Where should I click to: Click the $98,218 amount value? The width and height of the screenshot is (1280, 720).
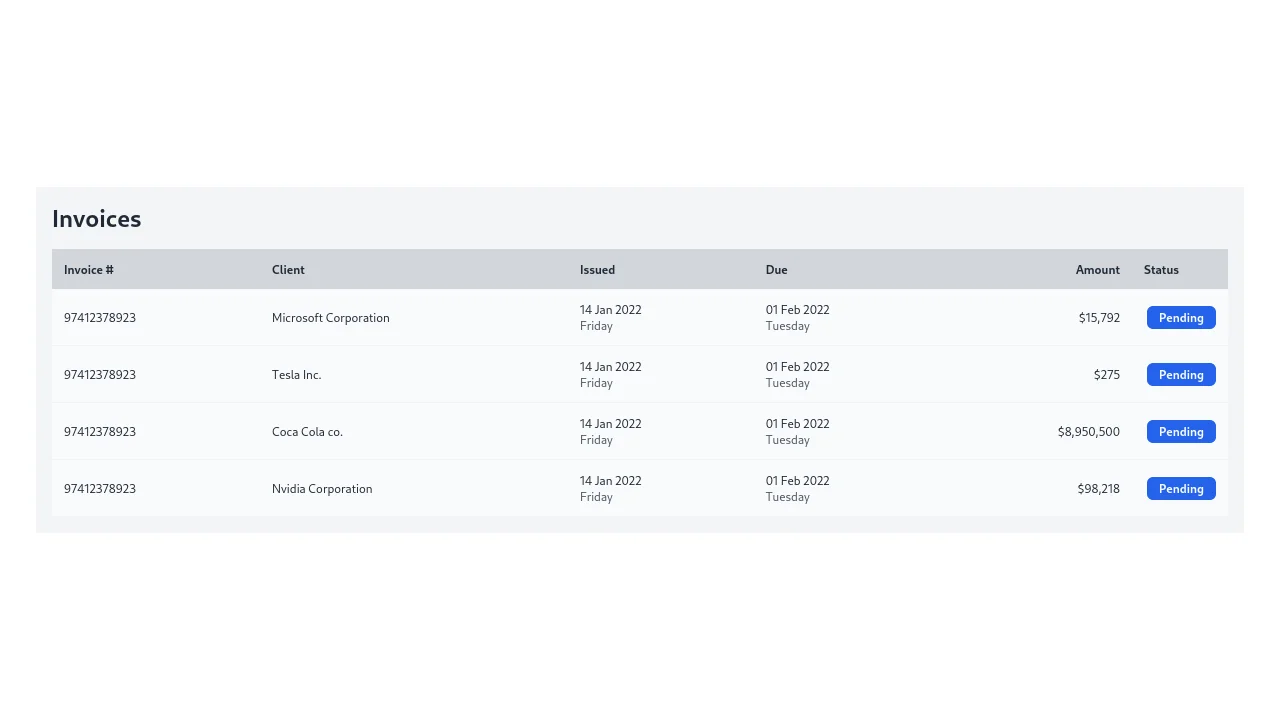(x=1098, y=489)
